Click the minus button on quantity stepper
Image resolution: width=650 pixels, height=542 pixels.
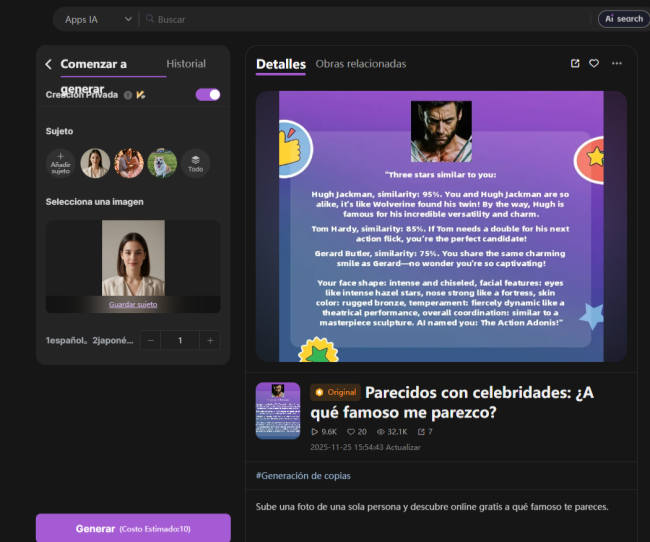tap(151, 340)
